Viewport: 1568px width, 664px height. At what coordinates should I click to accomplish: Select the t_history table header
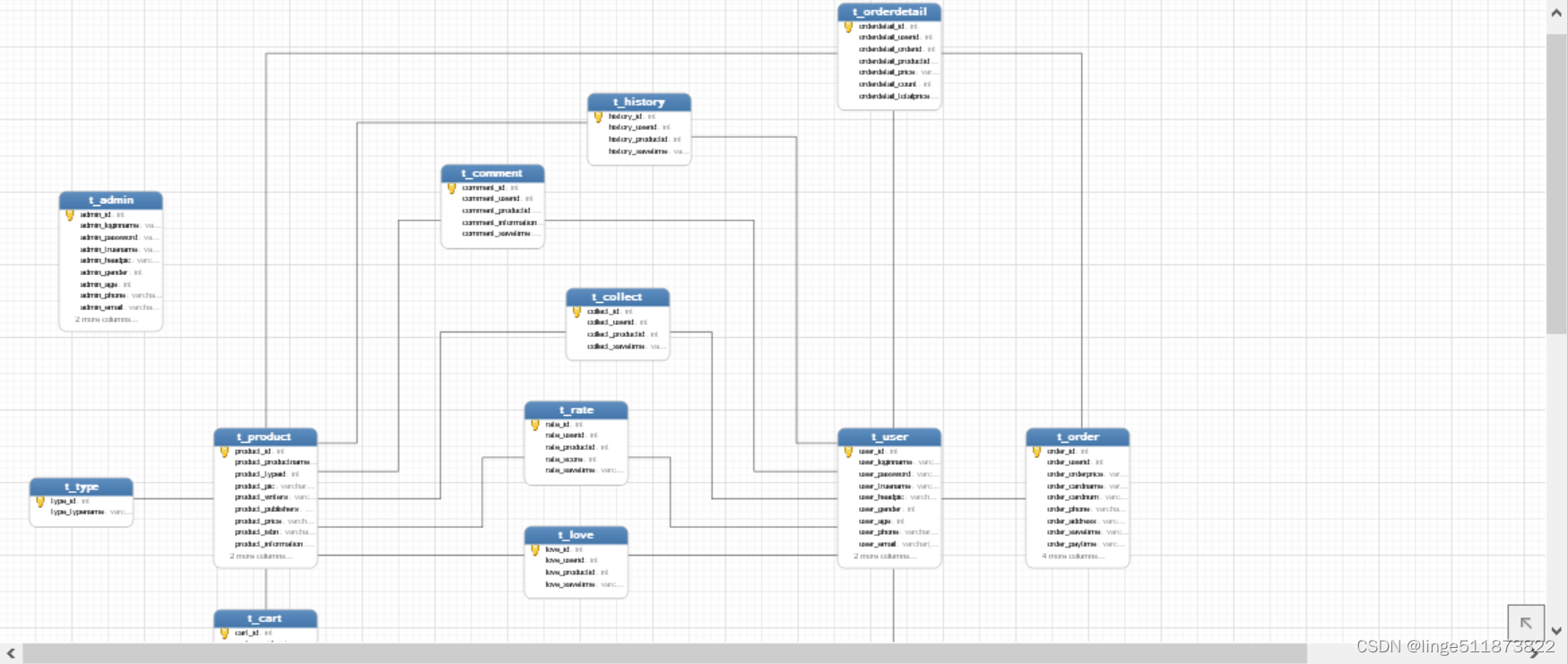click(639, 102)
